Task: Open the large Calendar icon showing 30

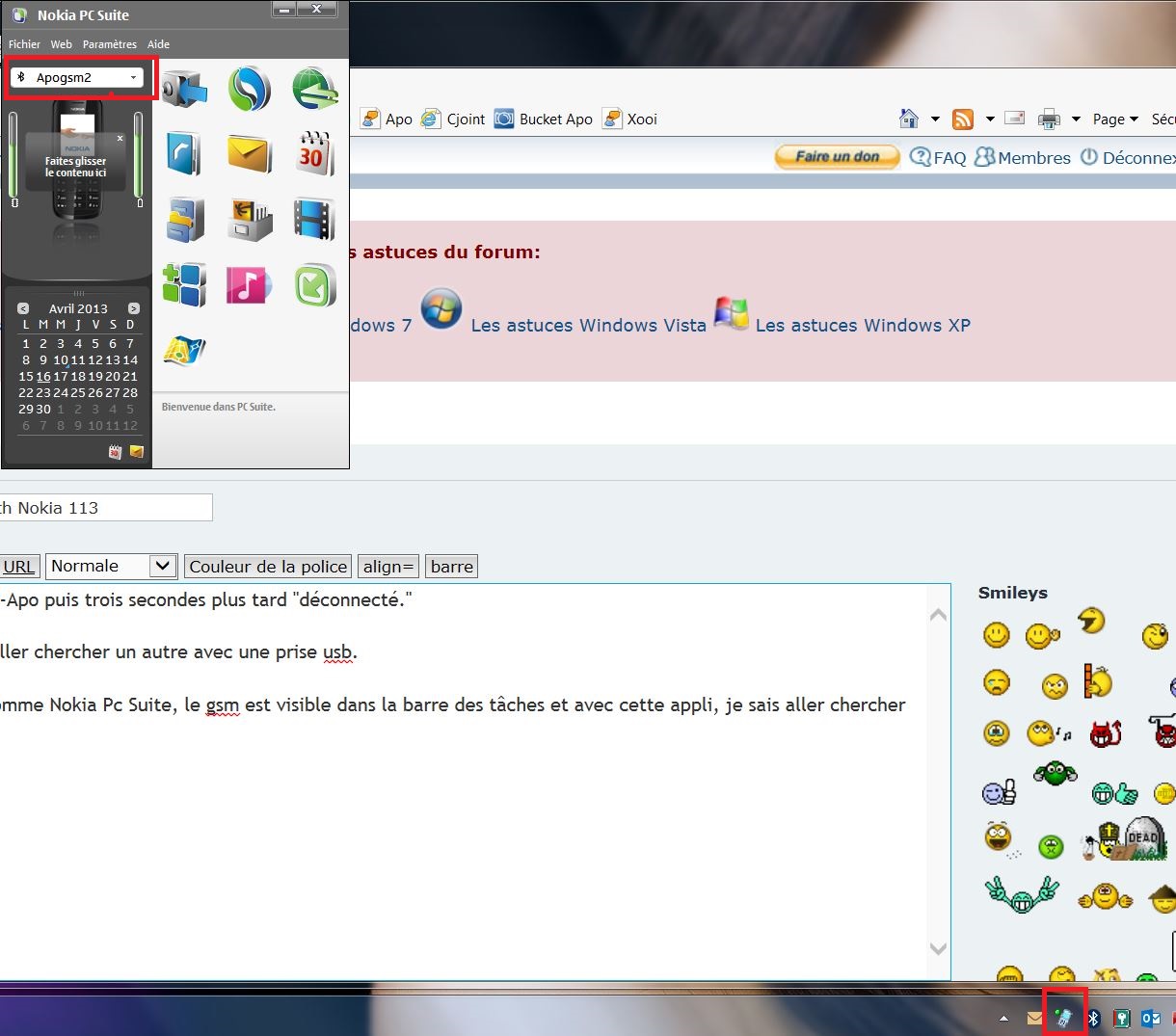Action: pyautogui.click(x=314, y=154)
